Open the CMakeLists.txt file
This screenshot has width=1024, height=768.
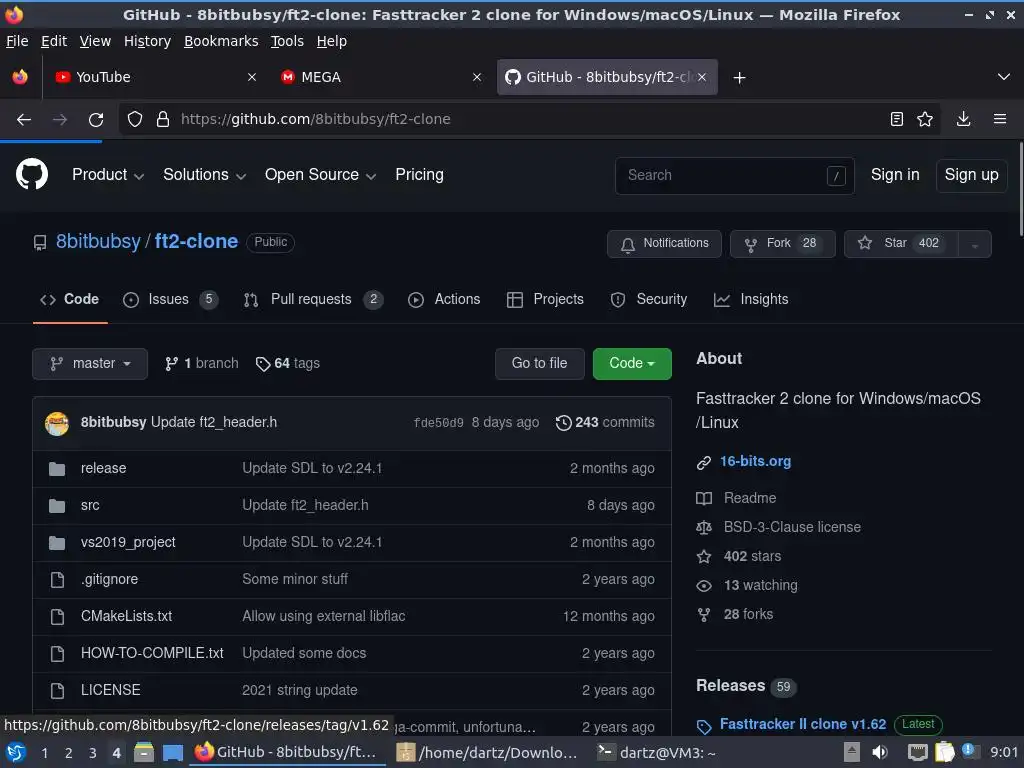tap(127, 616)
